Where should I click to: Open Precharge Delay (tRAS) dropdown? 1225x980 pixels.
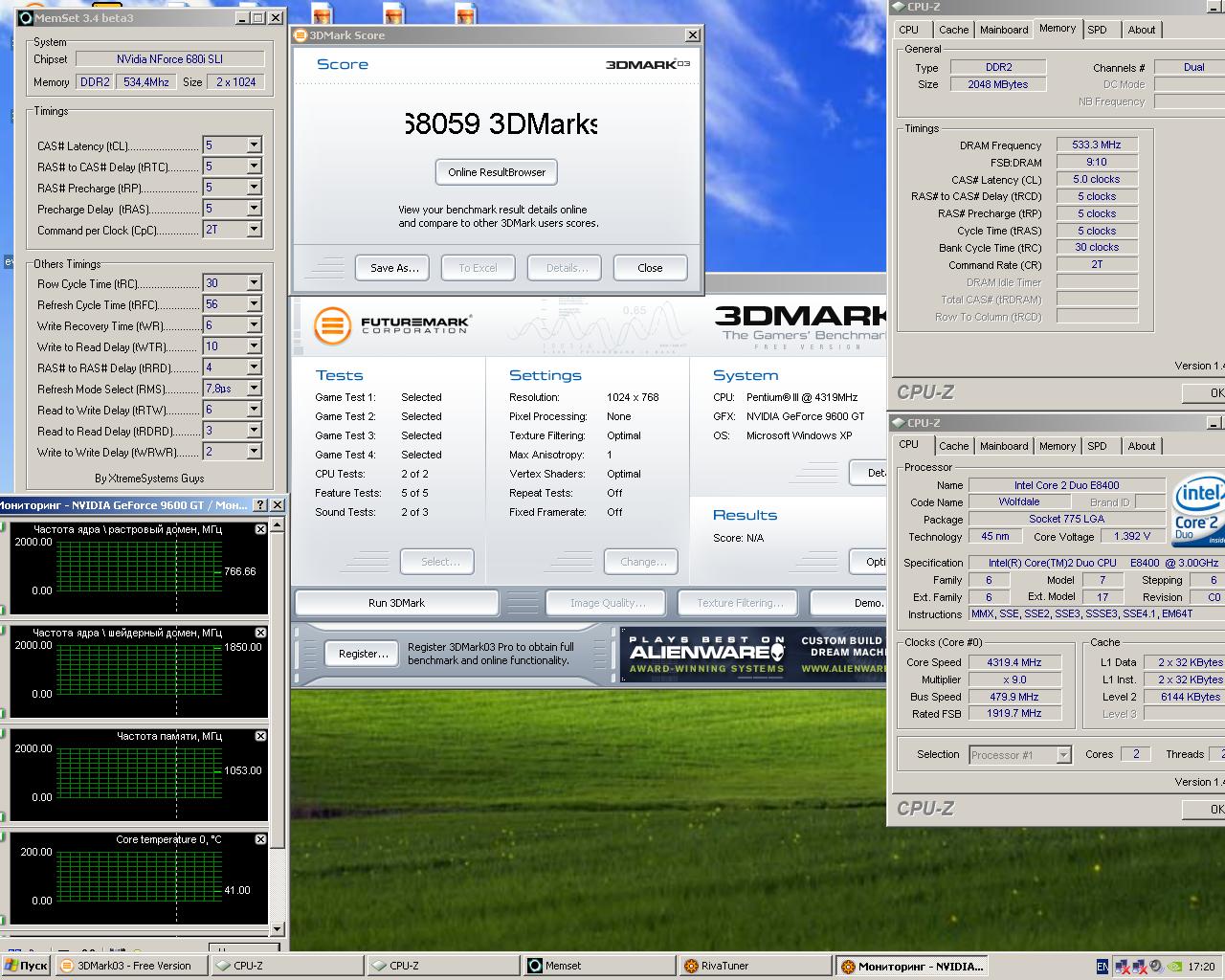coord(254,209)
